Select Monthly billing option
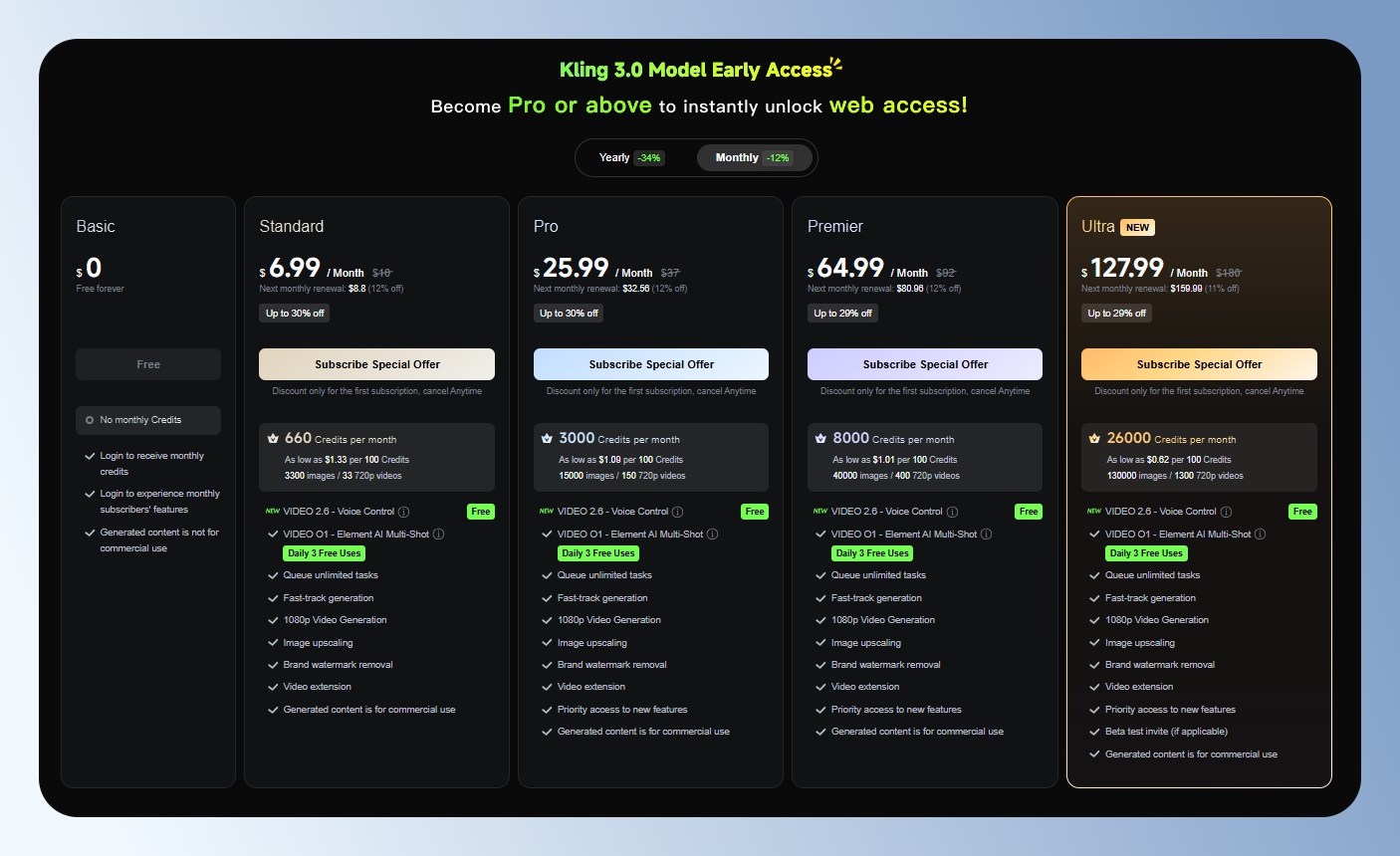The image size is (1400, 856). [753, 157]
